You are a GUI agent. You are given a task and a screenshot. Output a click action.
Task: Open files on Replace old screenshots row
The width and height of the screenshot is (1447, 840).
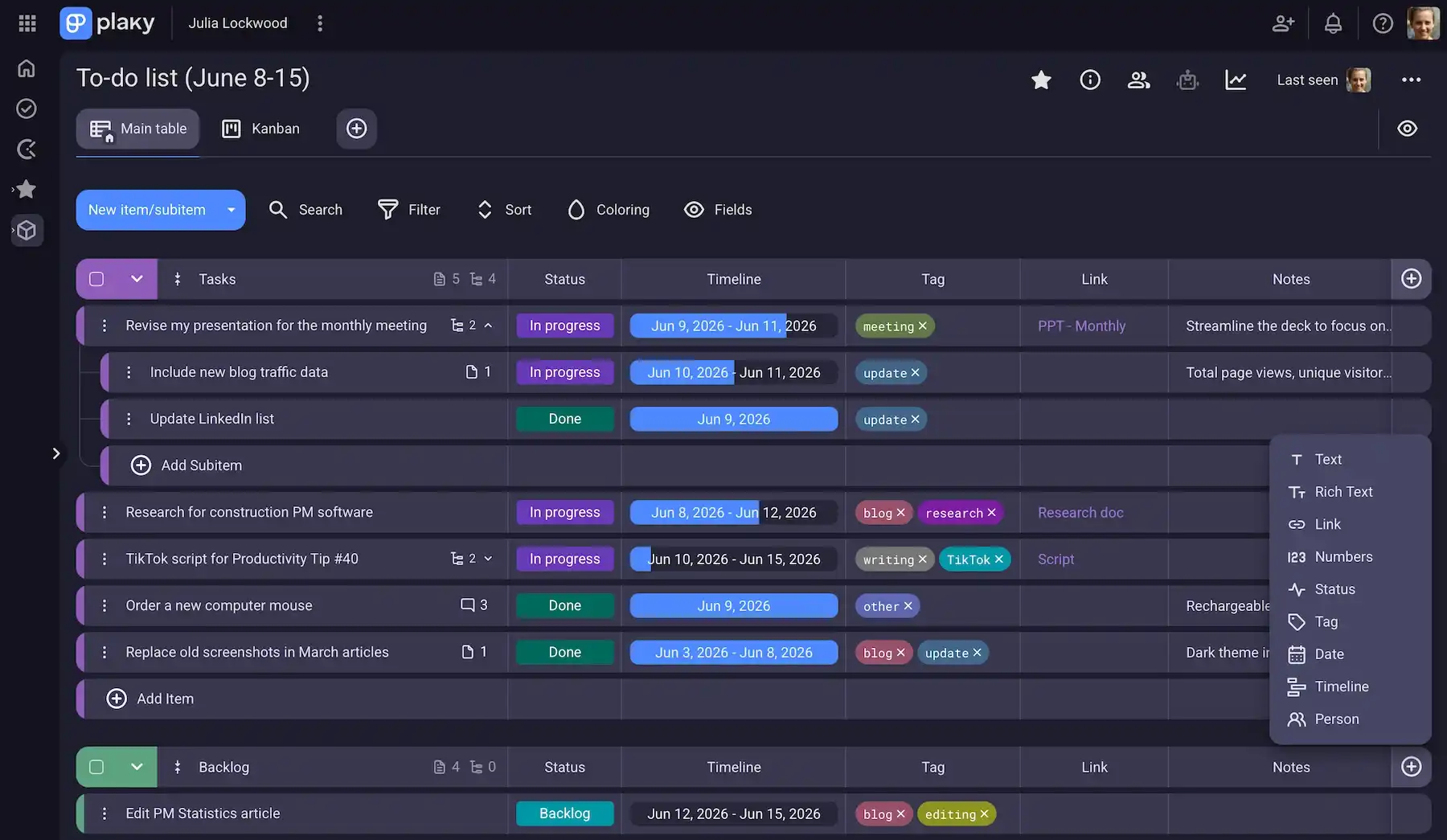[474, 652]
